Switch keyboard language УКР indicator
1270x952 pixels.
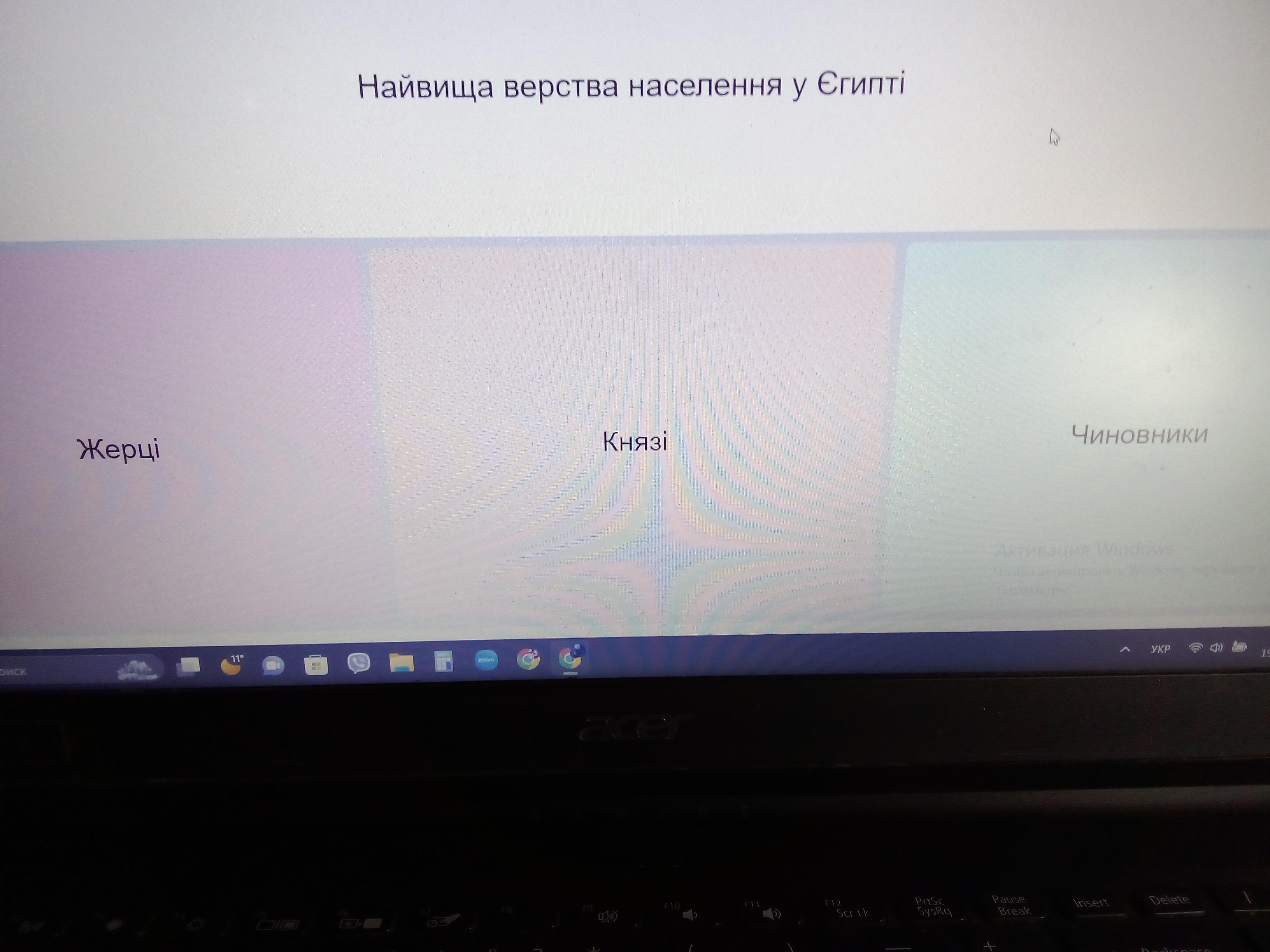[1160, 649]
